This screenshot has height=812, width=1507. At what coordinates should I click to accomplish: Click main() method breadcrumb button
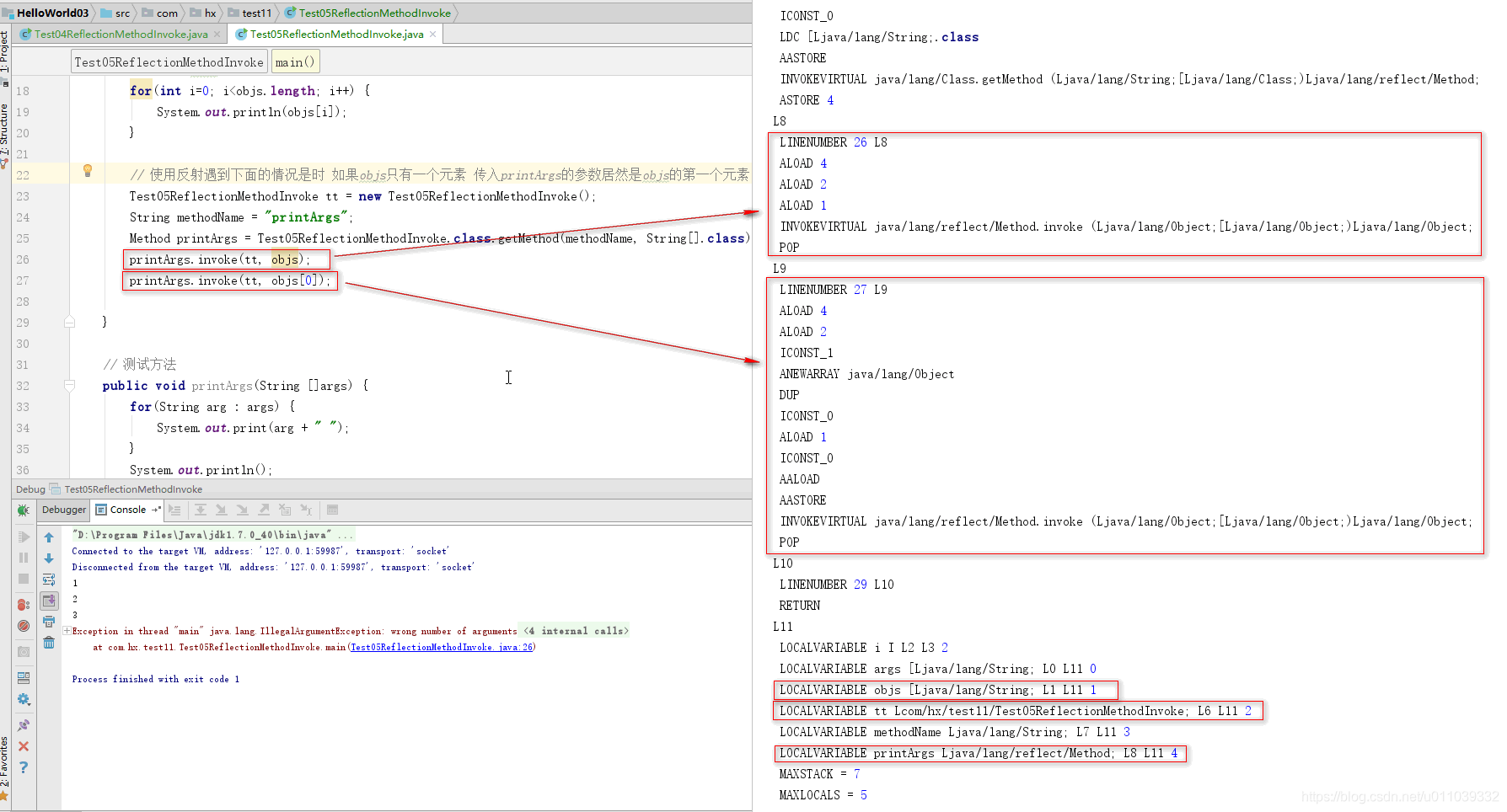tap(295, 62)
